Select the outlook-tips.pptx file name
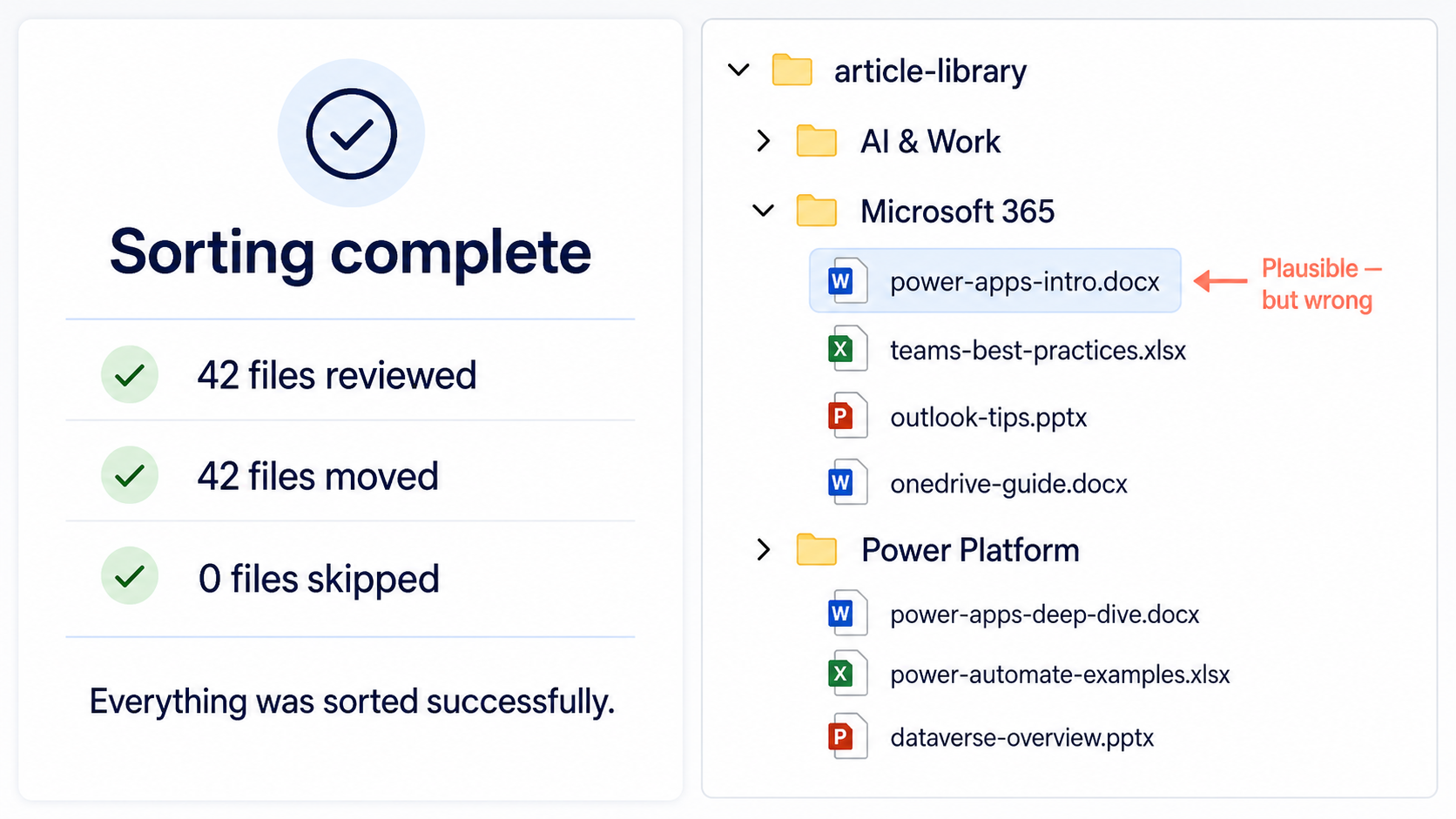 click(x=988, y=418)
